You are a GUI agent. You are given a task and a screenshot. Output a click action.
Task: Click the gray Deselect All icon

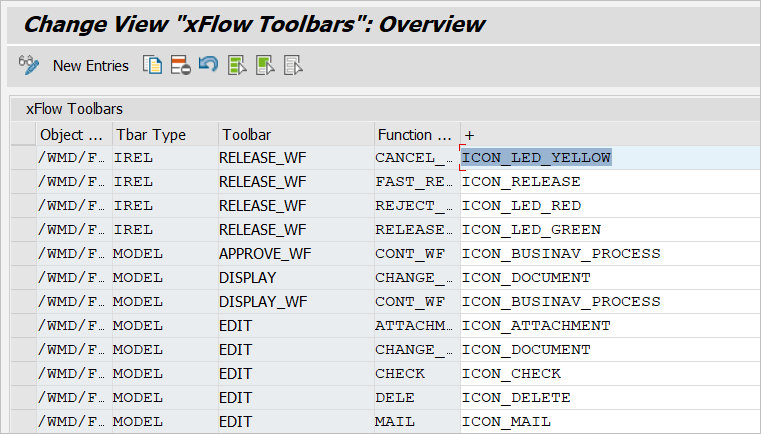coord(293,66)
